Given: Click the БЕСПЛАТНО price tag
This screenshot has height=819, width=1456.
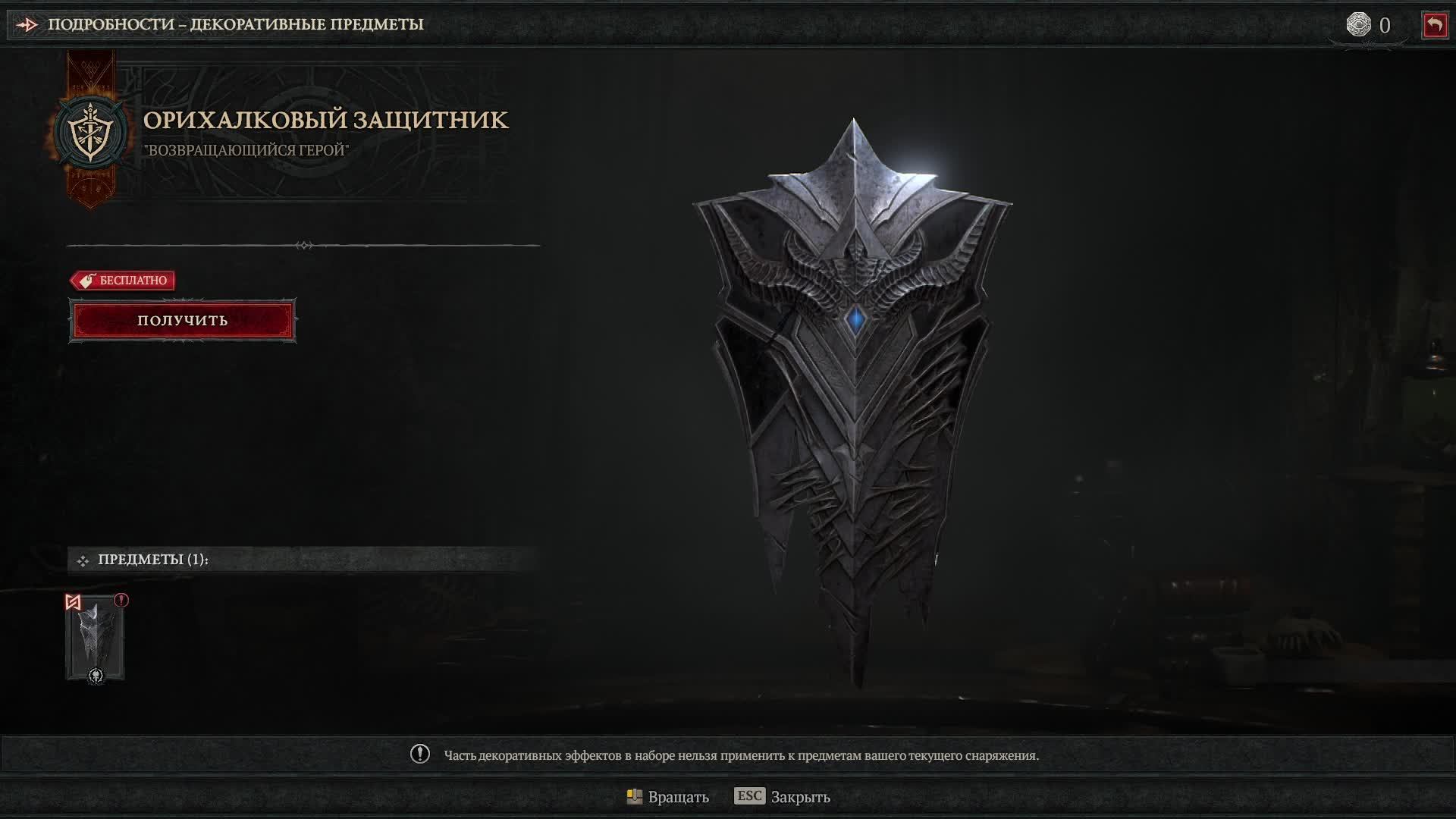Looking at the screenshot, I should 123,281.
